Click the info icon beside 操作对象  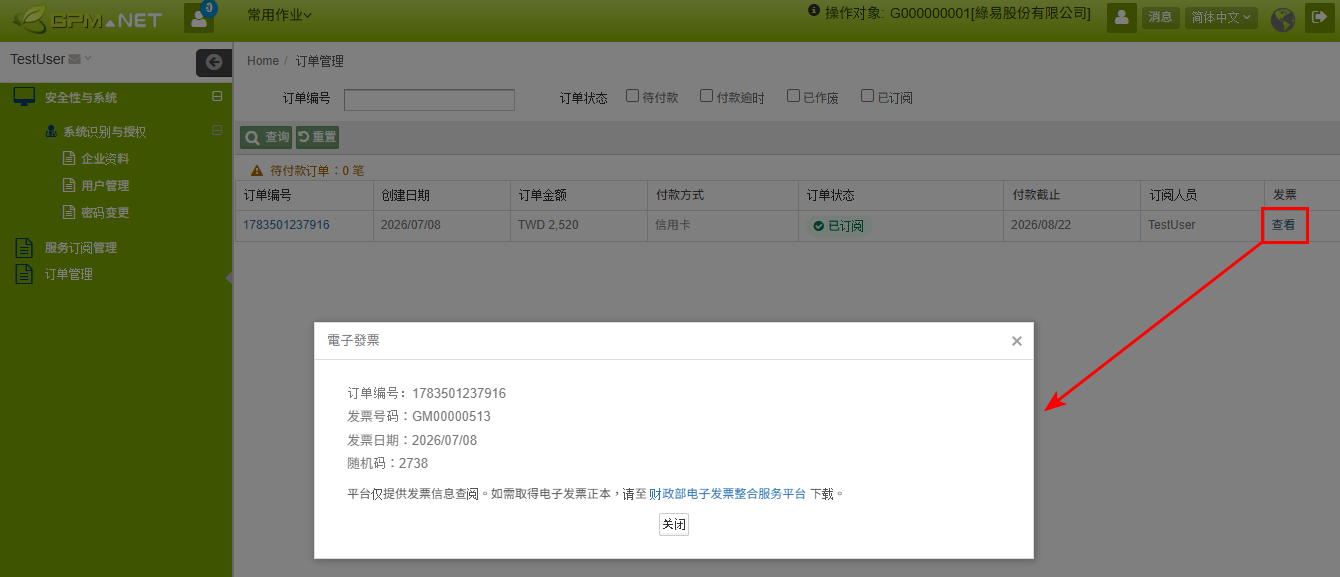tap(814, 11)
